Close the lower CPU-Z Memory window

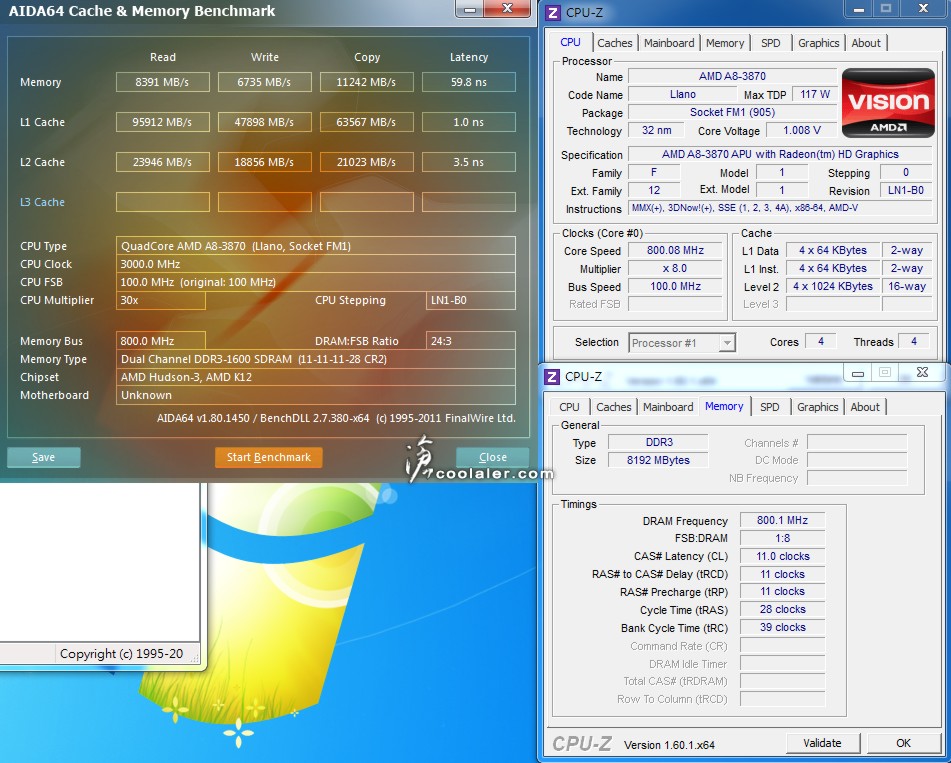point(922,373)
